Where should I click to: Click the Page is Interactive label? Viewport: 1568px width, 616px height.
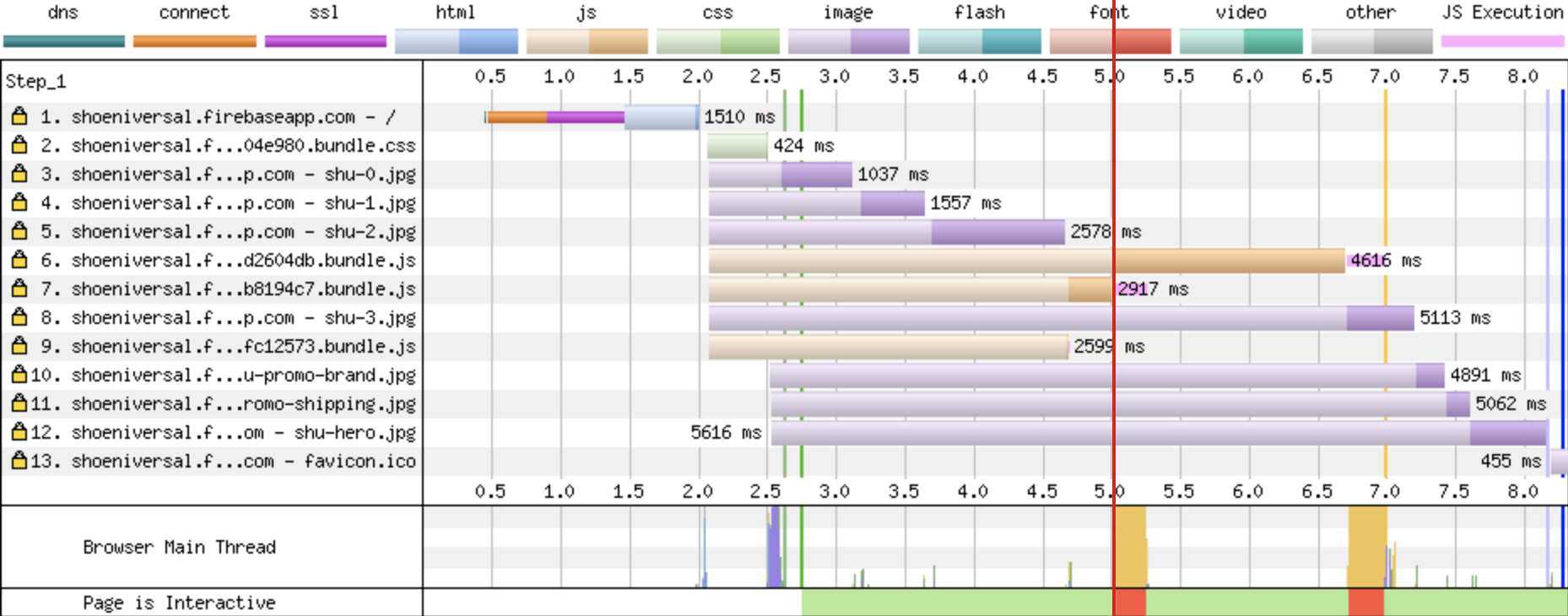180,602
